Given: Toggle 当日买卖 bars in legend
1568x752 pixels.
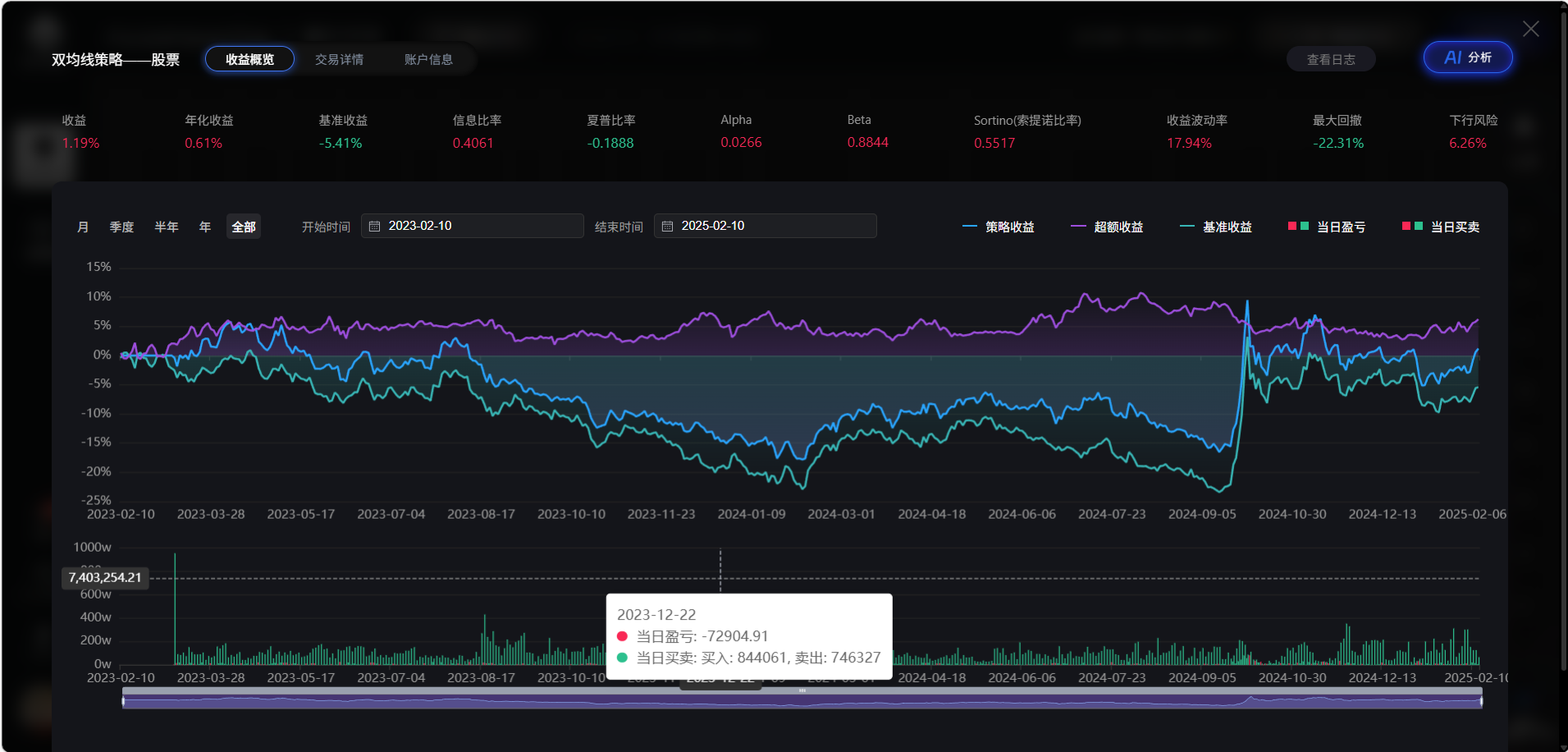Looking at the screenshot, I should (x=1441, y=227).
